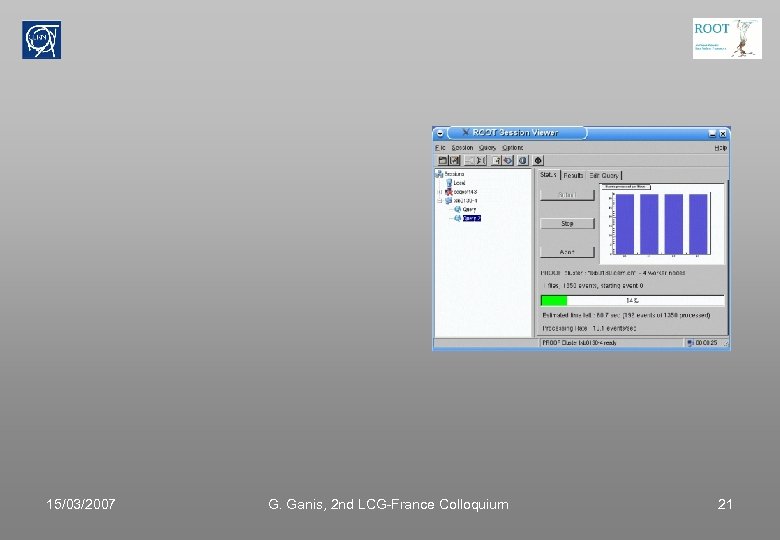Click the estimated time left line

[x=626, y=315]
